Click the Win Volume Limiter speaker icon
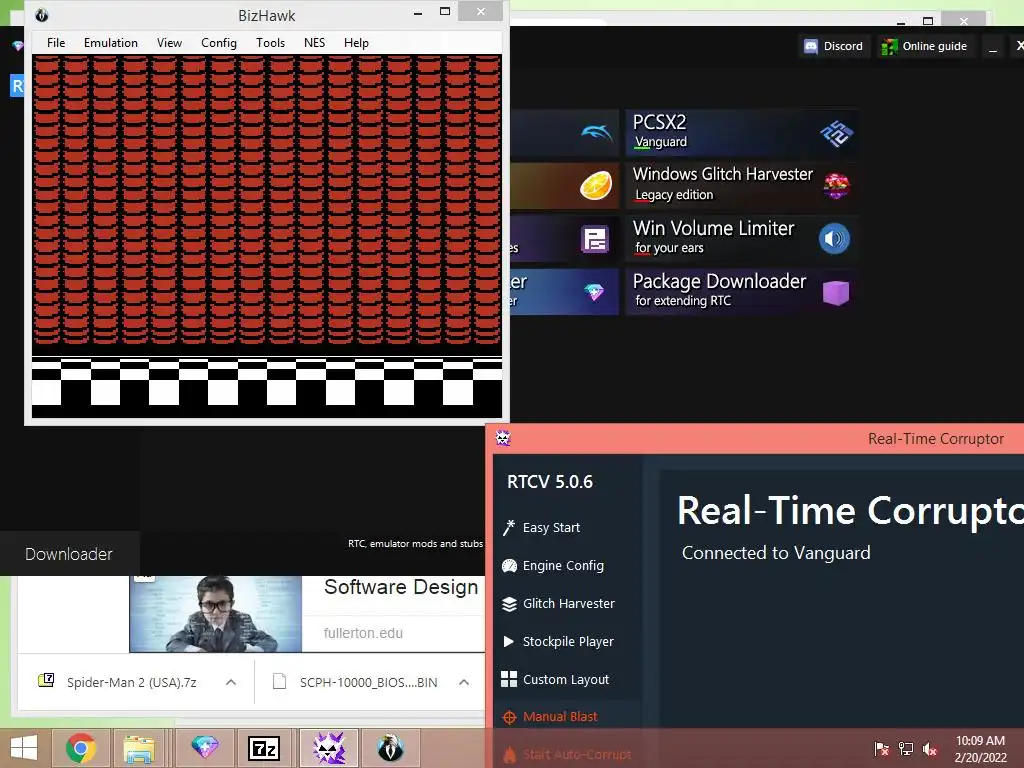Image resolution: width=1024 pixels, height=768 pixels. pos(835,239)
